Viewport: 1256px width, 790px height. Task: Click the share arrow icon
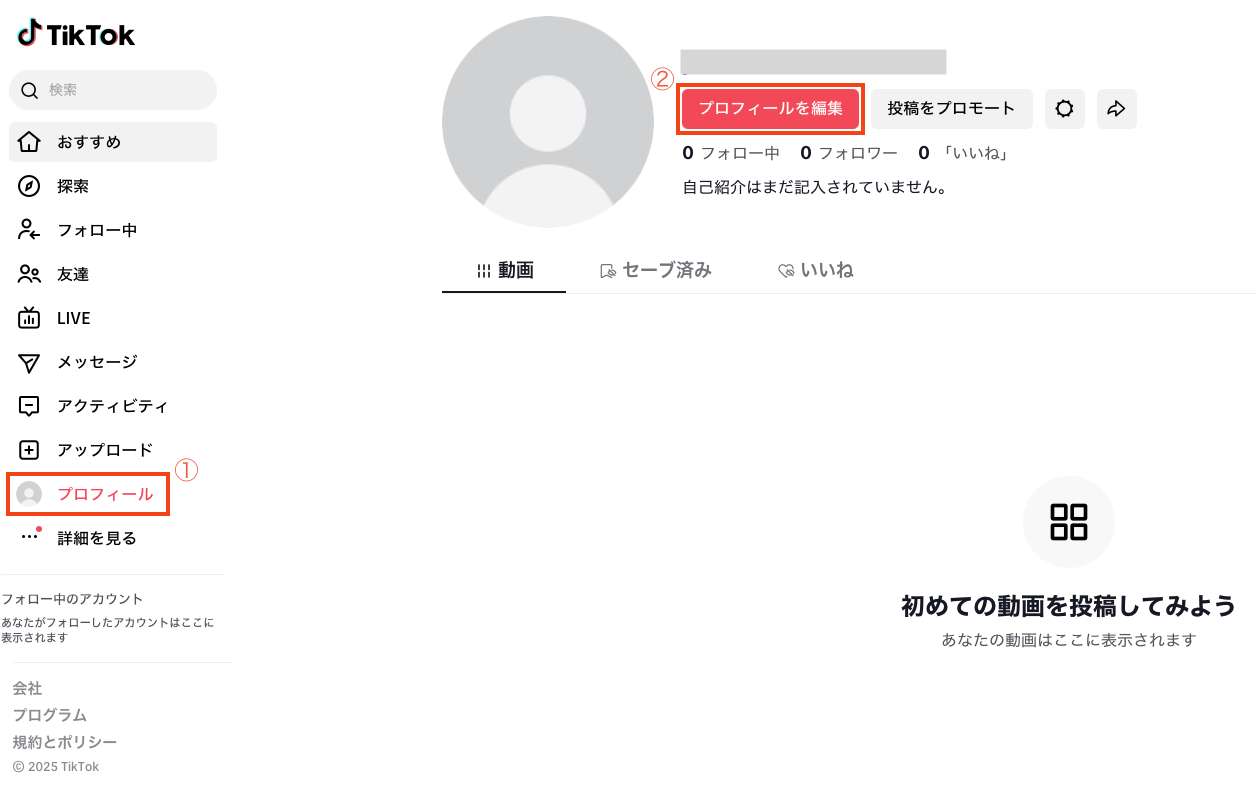[1117, 109]
